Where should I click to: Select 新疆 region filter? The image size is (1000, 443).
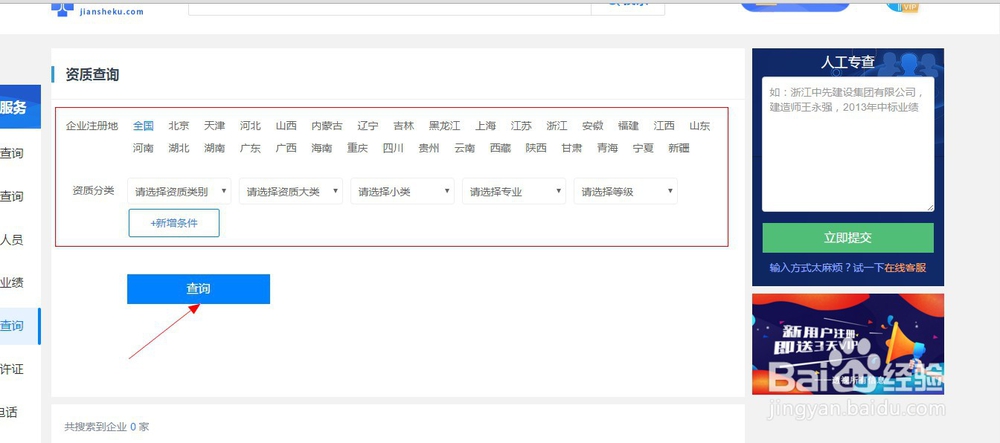pyautogui.click(x=679, y=148)
